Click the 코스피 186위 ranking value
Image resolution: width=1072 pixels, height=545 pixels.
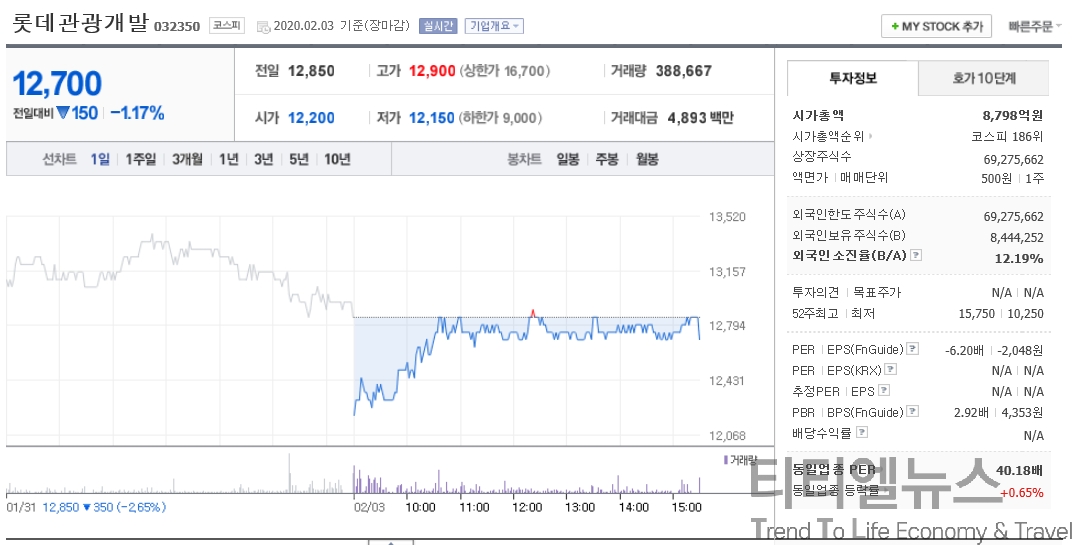point(1008,137)
